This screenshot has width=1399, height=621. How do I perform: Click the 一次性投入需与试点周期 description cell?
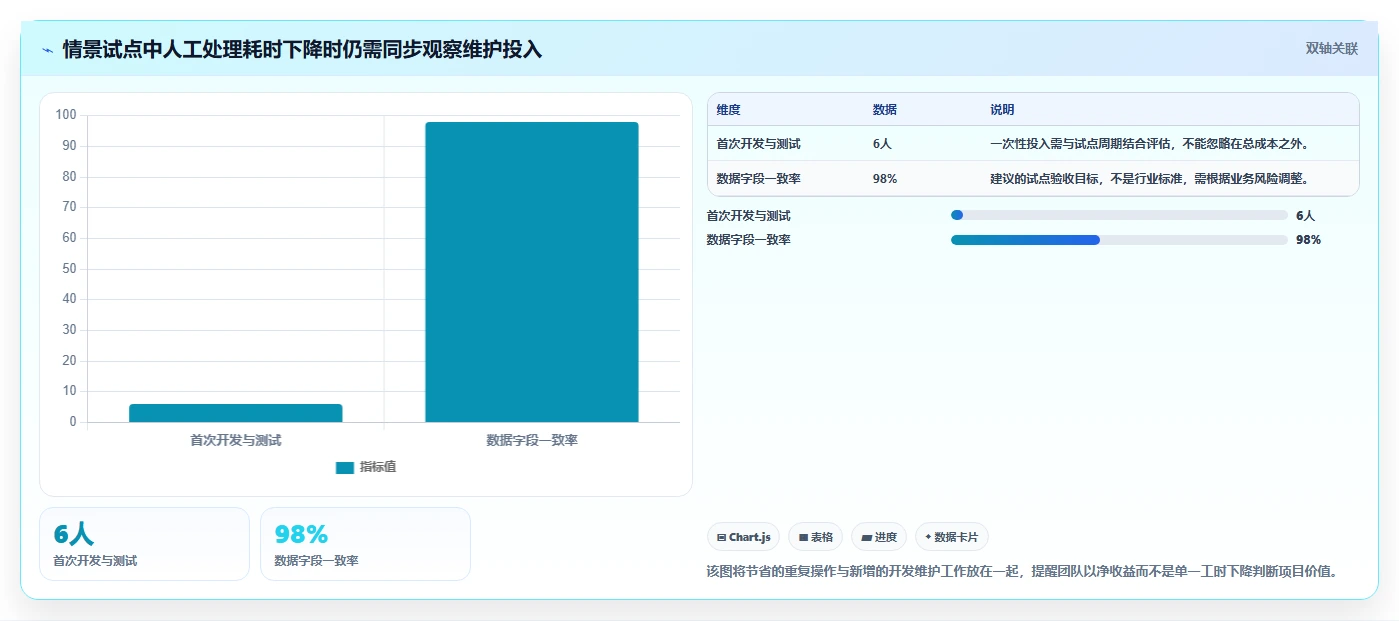click(1149, 144)
